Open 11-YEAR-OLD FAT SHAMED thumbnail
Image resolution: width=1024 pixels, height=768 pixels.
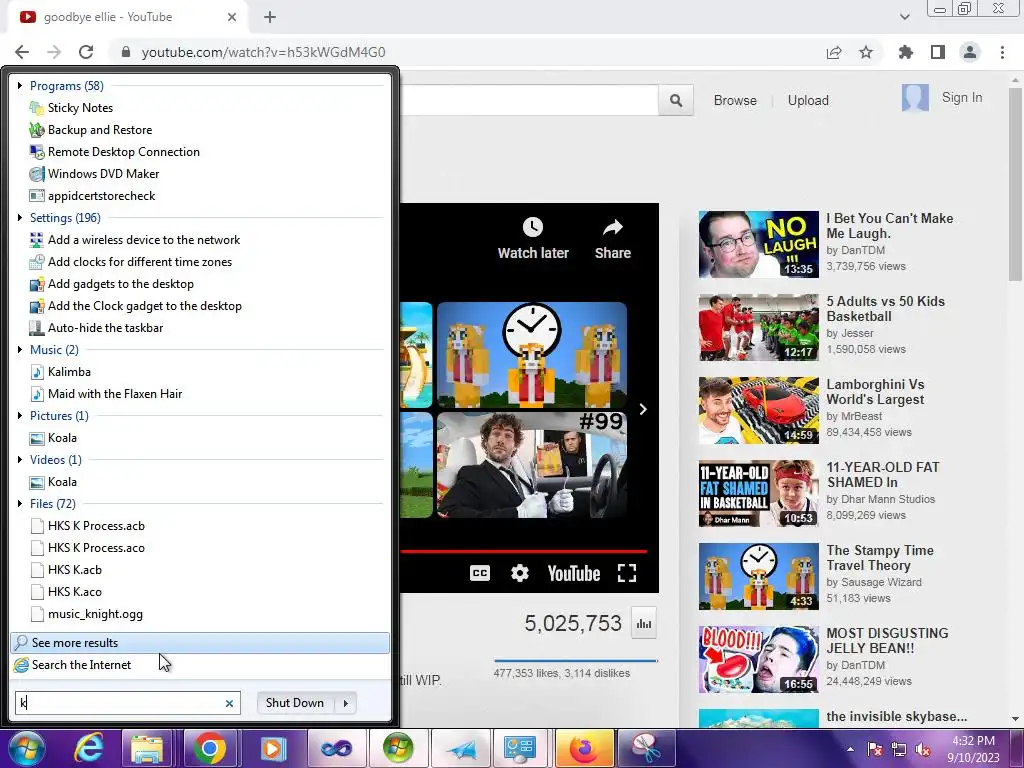pos(758,493)
